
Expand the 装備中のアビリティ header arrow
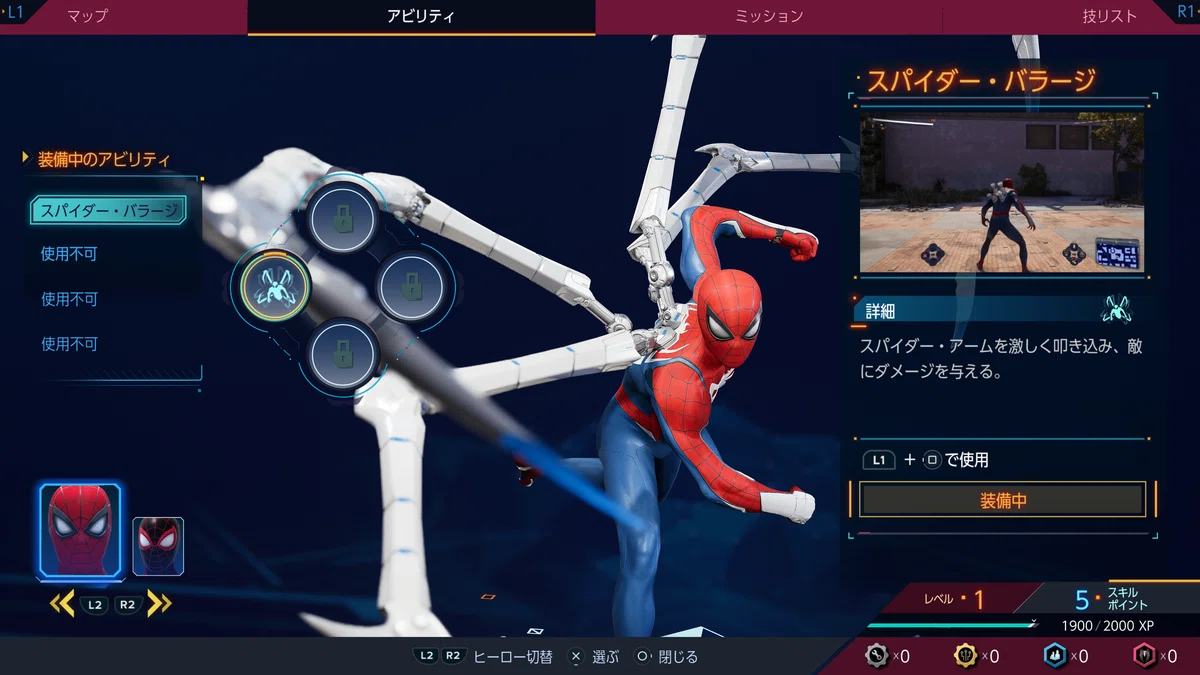pyautogui.click(x=26, y=158)
